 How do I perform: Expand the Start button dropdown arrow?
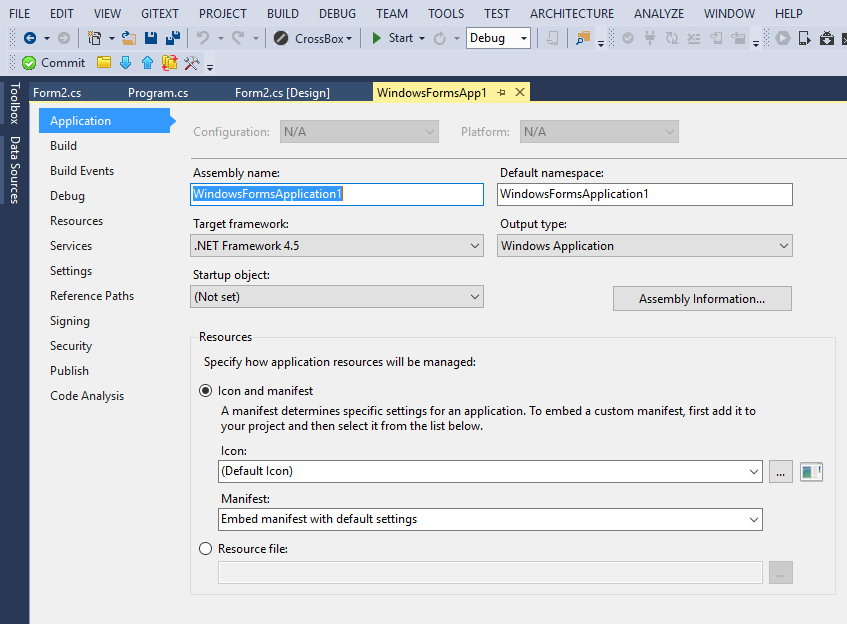[x=422, y=39]
